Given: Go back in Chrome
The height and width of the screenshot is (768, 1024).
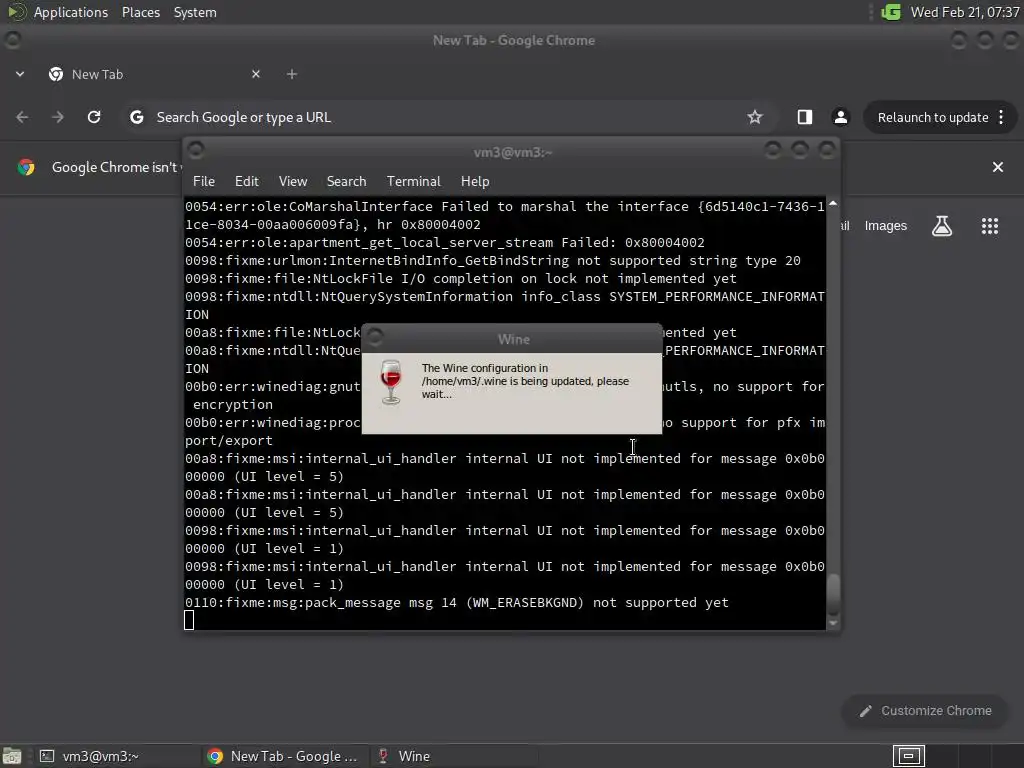Looking at the screenshot, I should (22, 117).
